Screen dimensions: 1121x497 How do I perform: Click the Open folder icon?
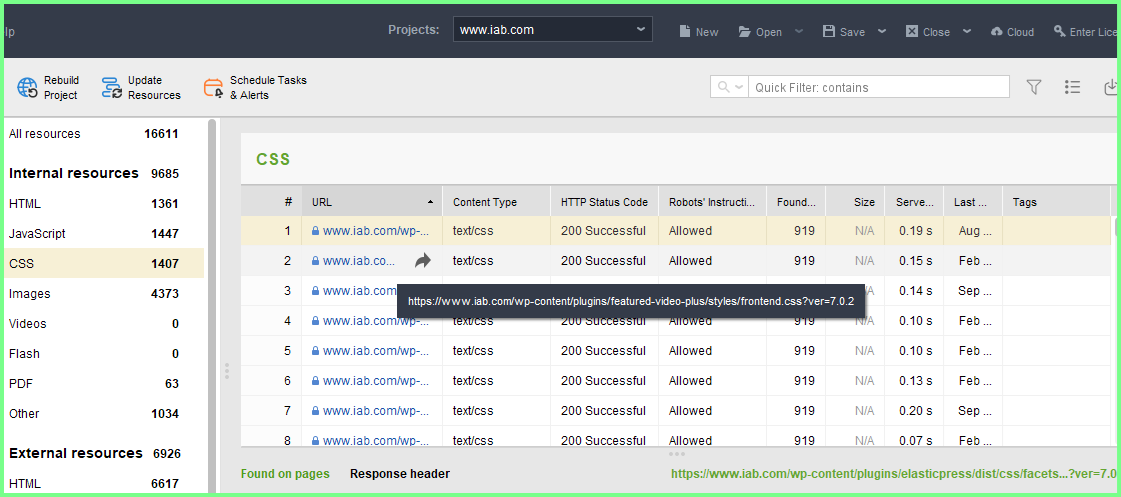745,31
